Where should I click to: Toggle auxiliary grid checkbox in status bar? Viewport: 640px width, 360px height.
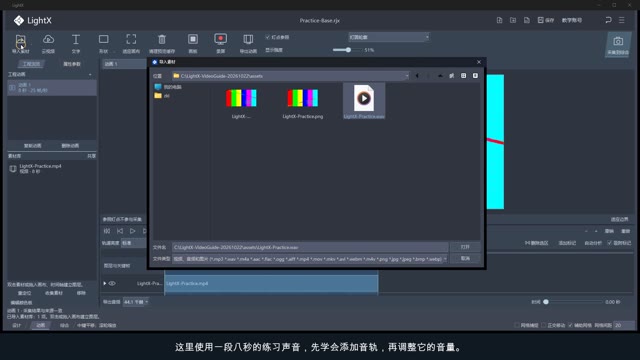coord(570,325)
